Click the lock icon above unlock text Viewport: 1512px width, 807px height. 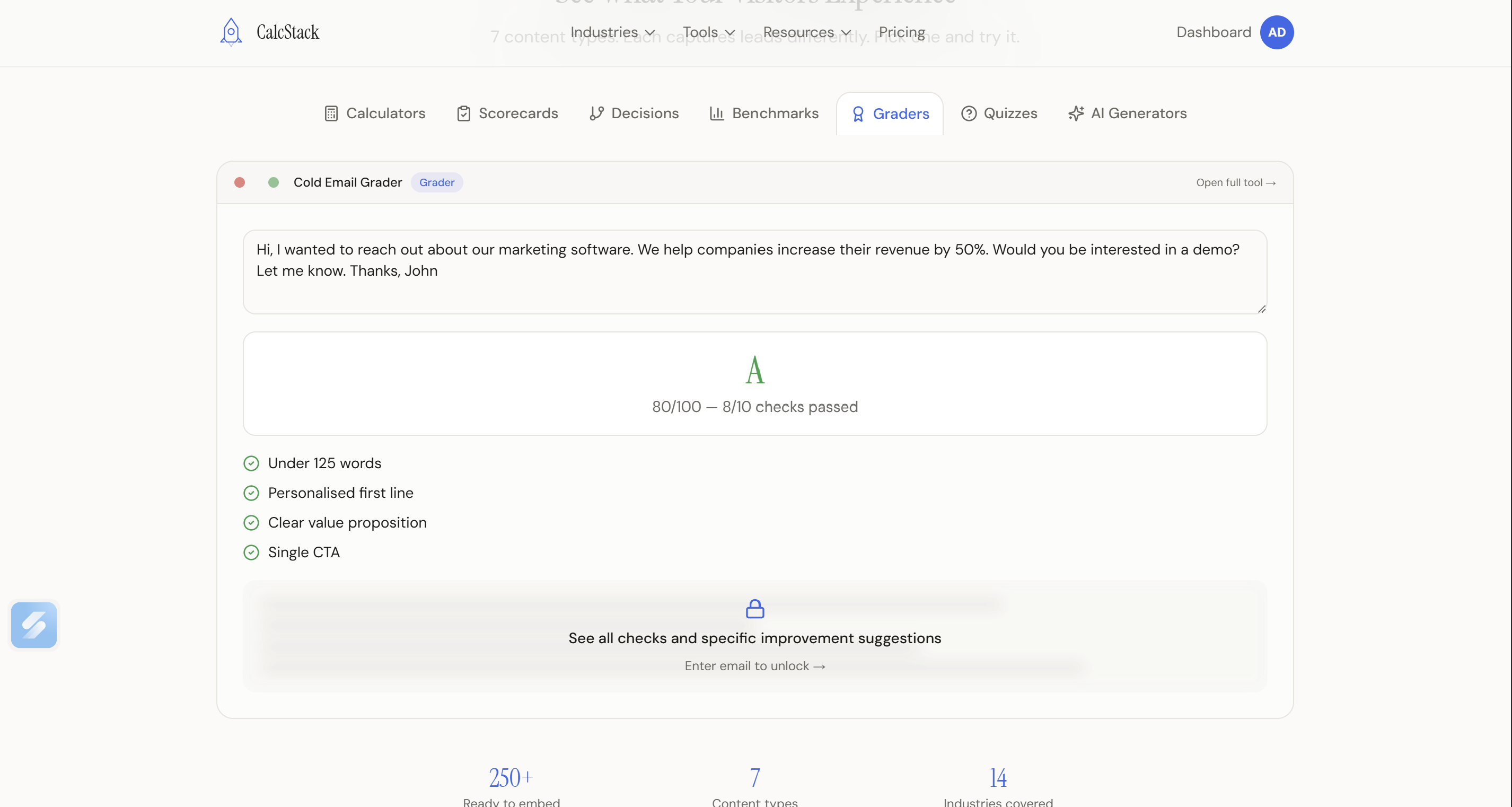[x=755, y=609]
